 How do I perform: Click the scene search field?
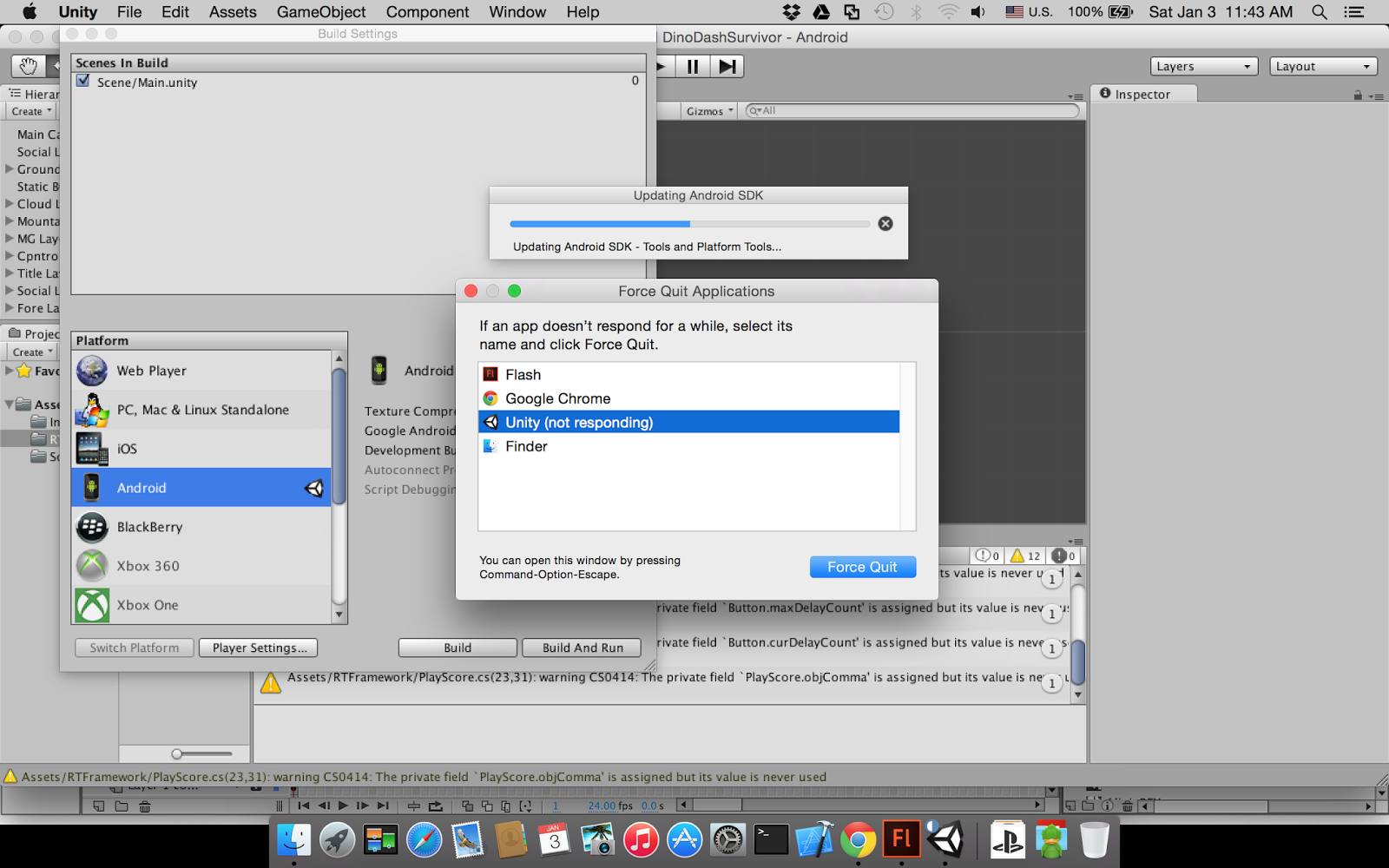pyautogui.click(x=912, y=111)
